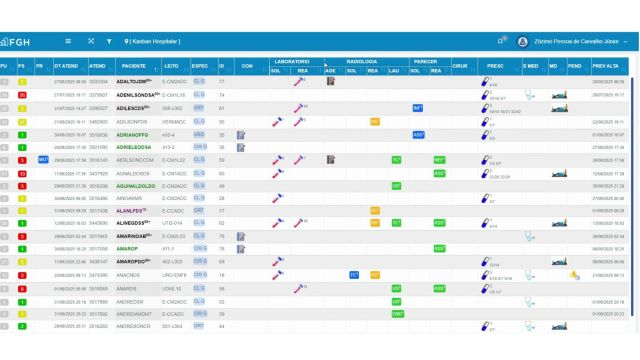Click URO specialty tag in ADRIANOFFG row
640x360 pixels.
coord(199,135)
